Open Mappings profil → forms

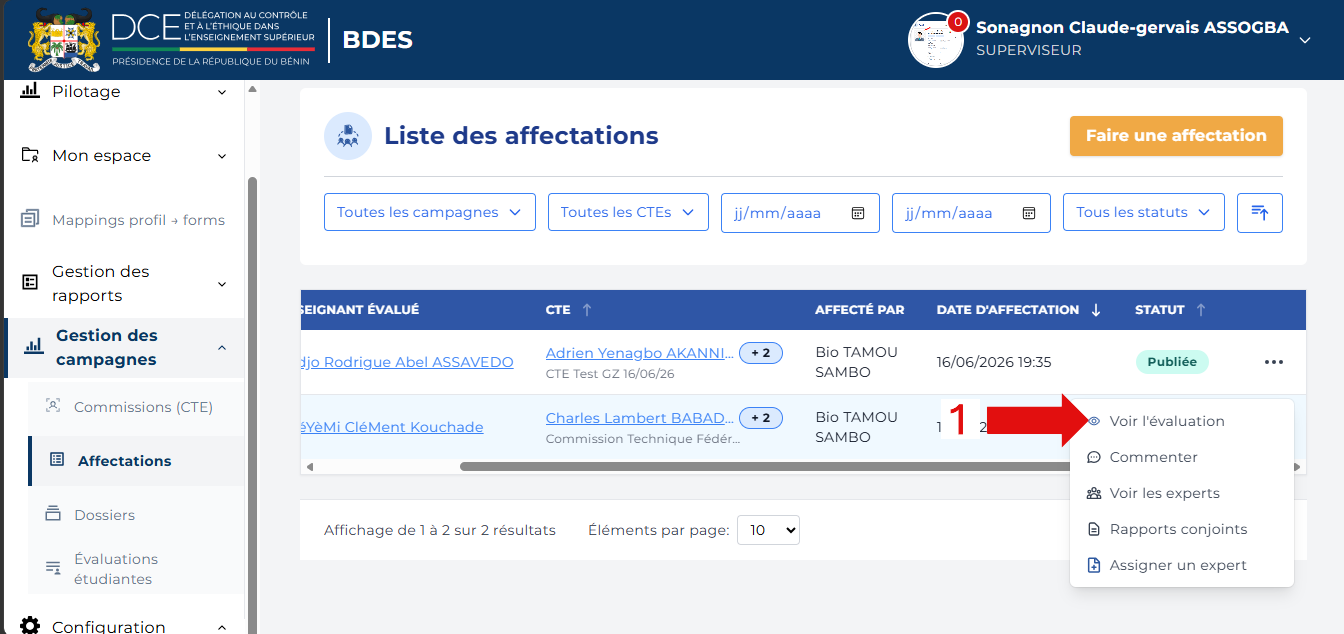[138, 220]
